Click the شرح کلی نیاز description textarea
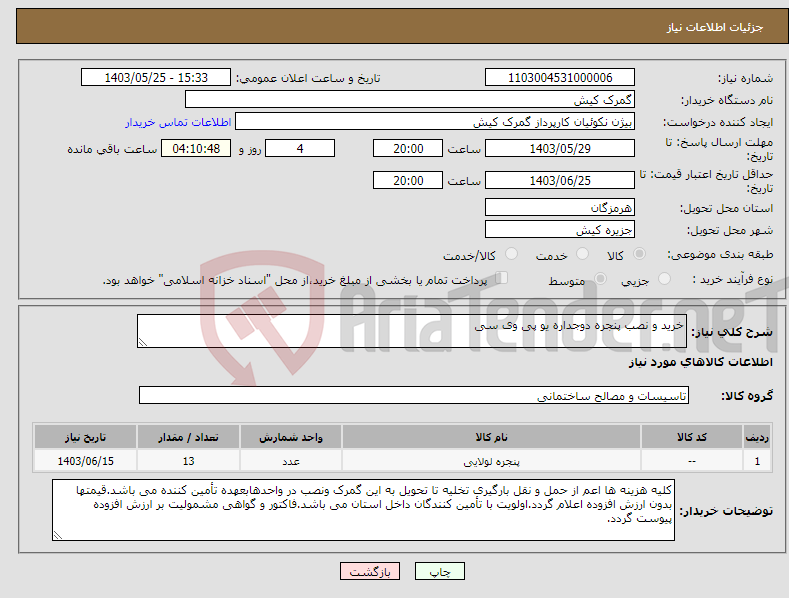This screenshot has width=789, height=598. point(412,331)
